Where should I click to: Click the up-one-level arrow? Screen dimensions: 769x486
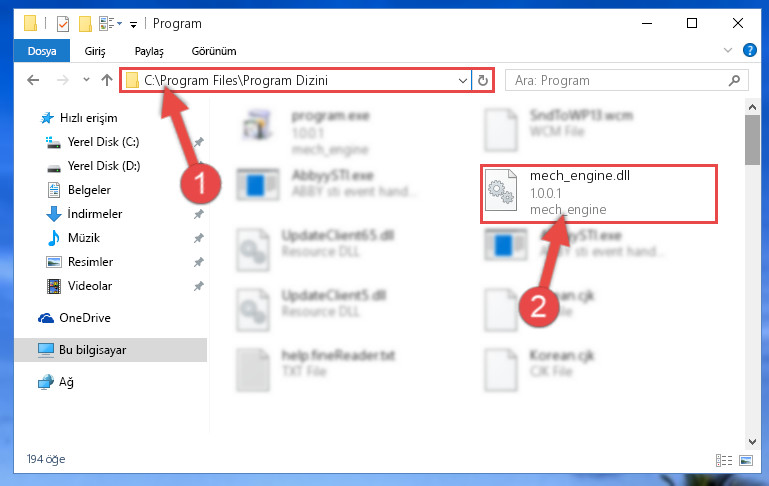click(107, 80)
